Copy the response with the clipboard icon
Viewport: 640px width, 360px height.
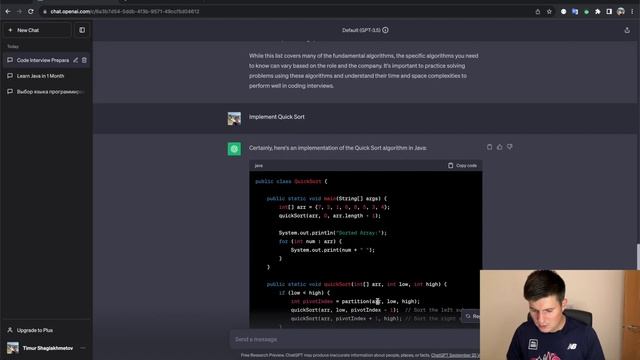(489, 147)
